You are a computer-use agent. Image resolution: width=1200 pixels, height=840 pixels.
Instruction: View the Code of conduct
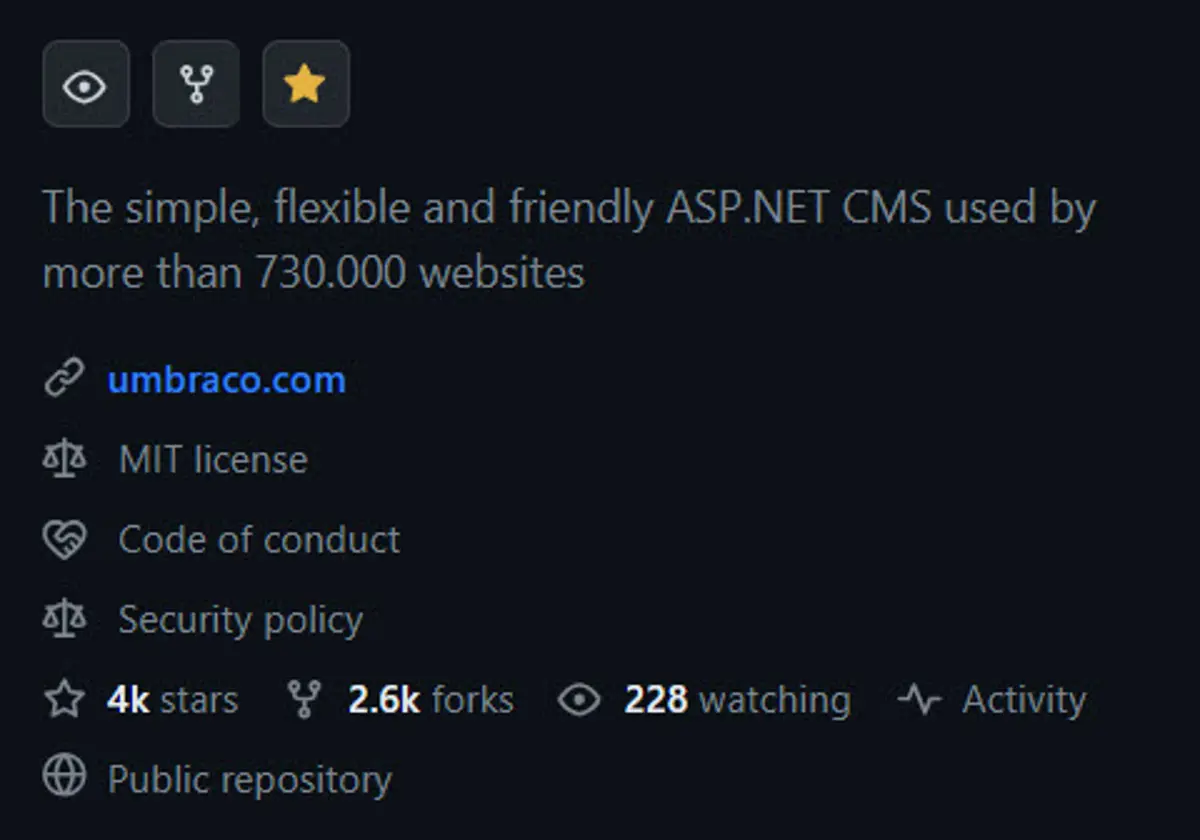click(259, 540)
